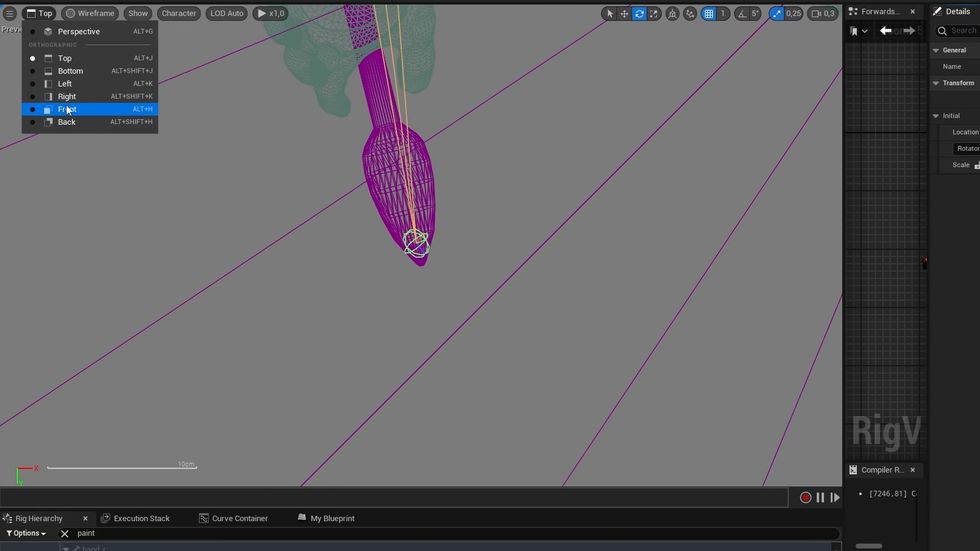Open the camera speed 0,3 control
Screen dimensions: 980x551
pyautogui.click(x=822, y=13)
